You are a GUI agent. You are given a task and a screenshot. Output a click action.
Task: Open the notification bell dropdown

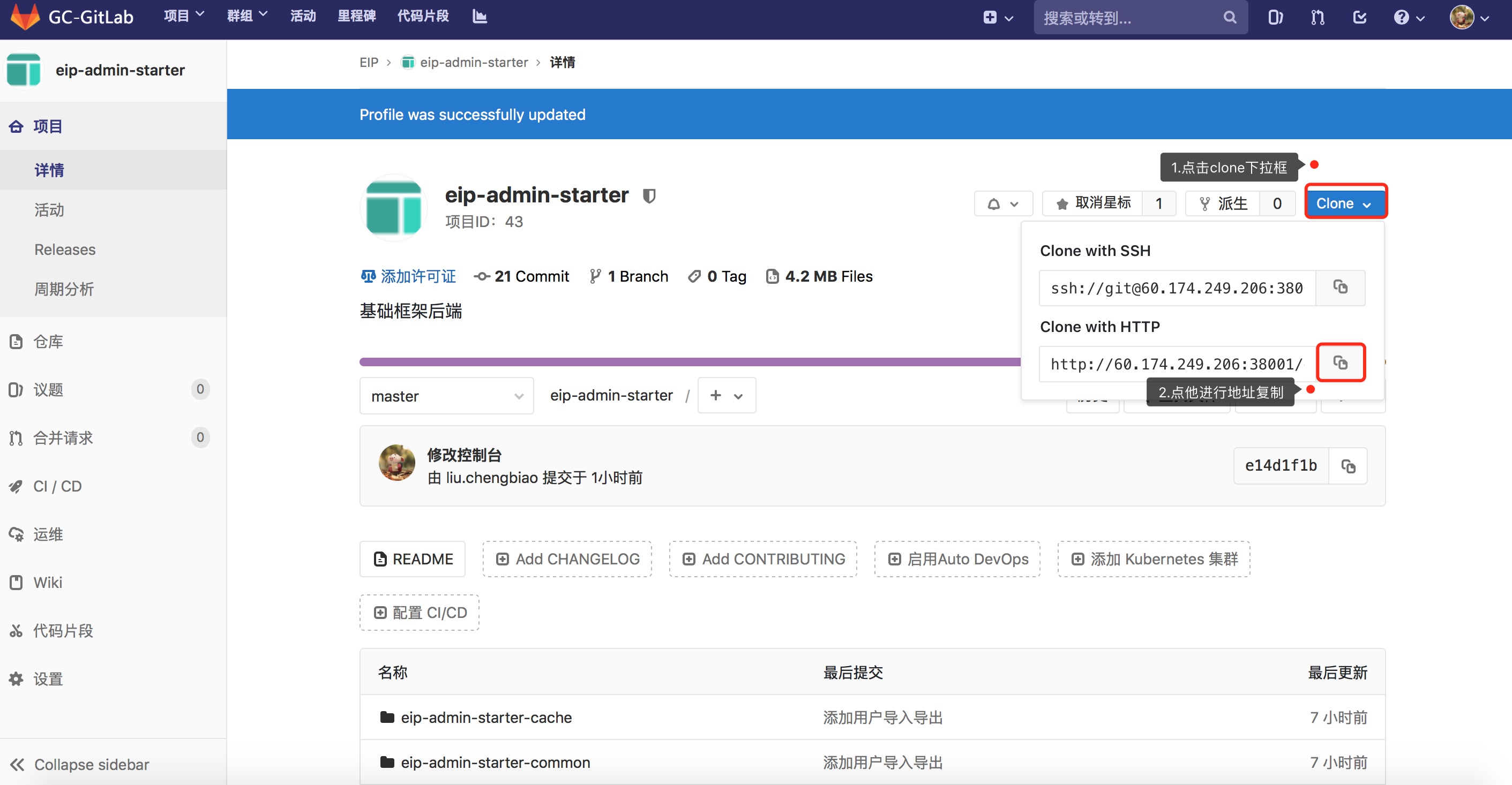coord(1003,203)
